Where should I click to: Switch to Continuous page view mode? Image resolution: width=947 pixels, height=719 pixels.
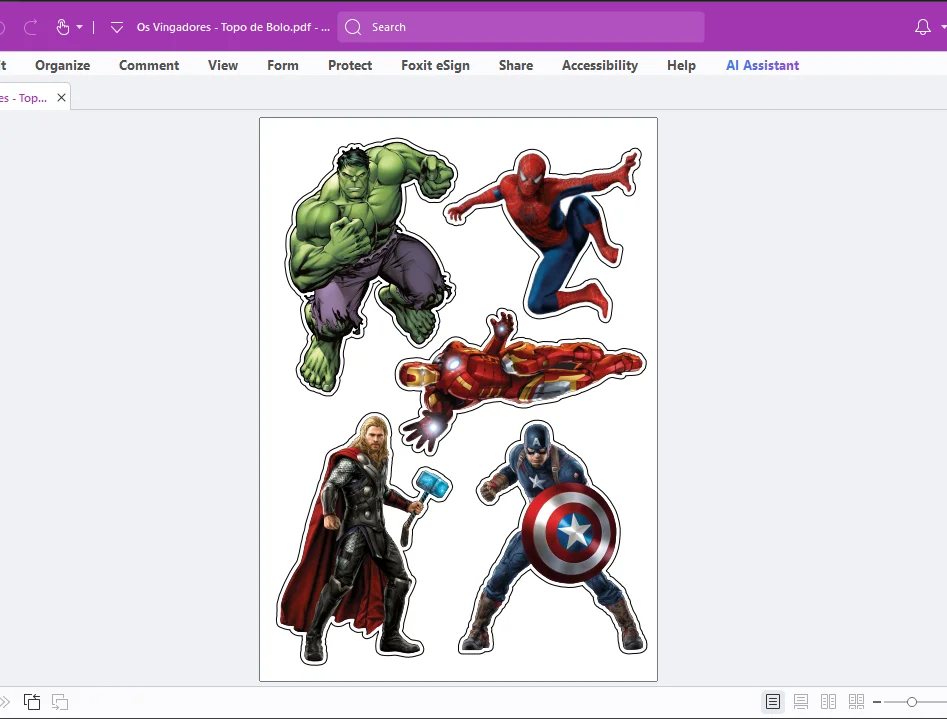click(x=801, y=701)
